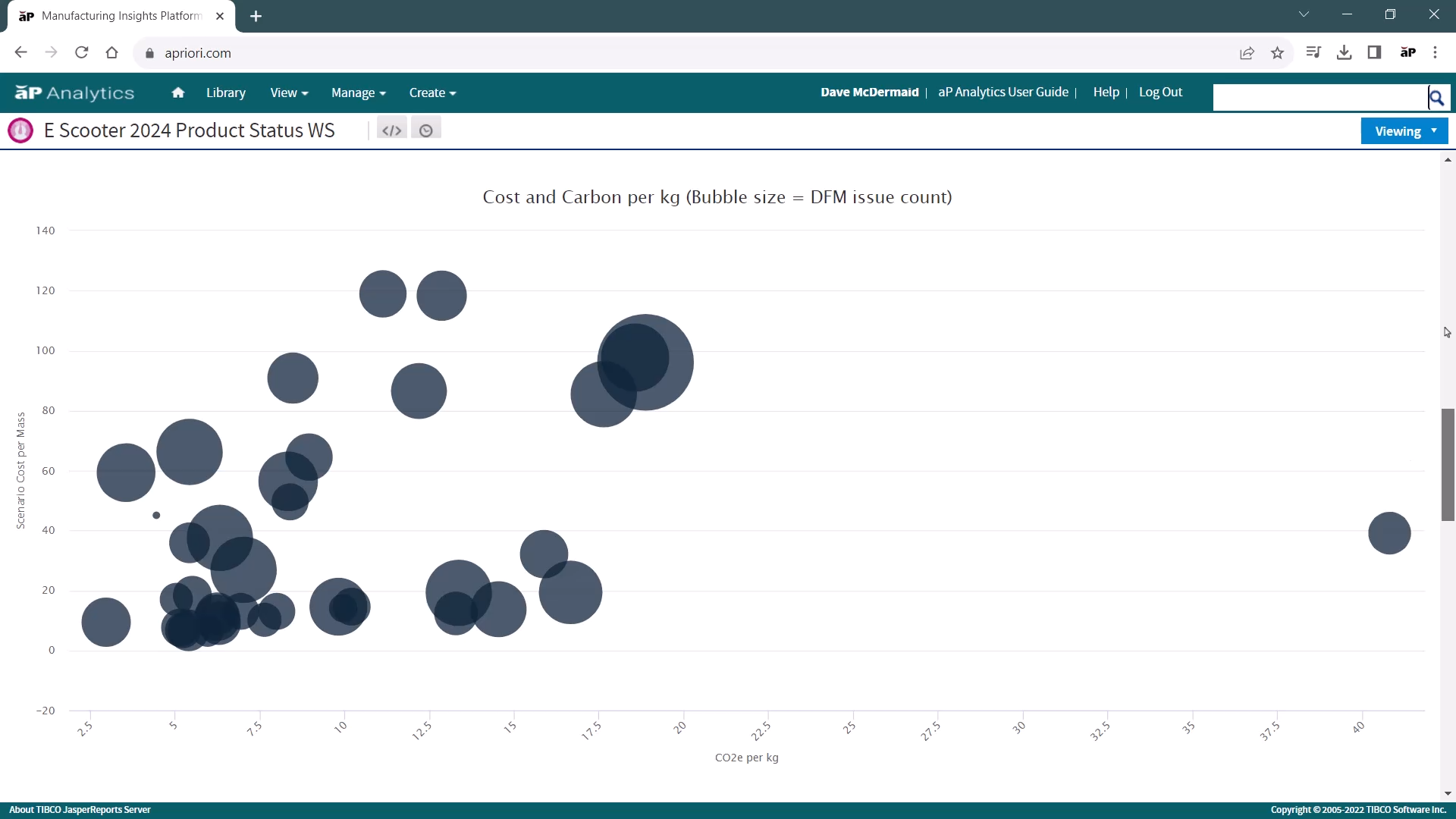
Task: Bookmark this page with star icon
Action: (1278, 53)
